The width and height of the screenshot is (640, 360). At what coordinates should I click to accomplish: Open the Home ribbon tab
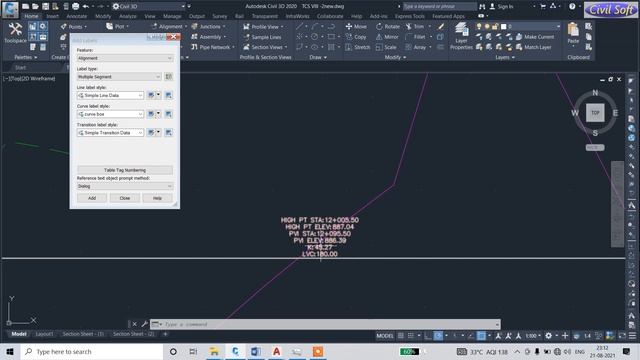[x=31, y=16]
